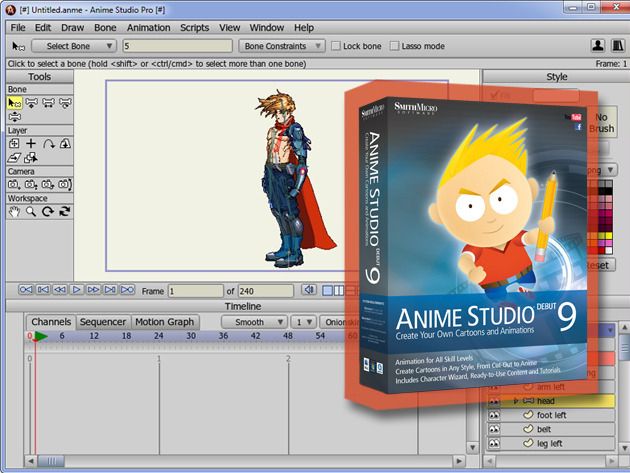The width and height of the screenshot is (630, 473).
Task: Select the Select Bone tool
Action: [x=15, y=102]
